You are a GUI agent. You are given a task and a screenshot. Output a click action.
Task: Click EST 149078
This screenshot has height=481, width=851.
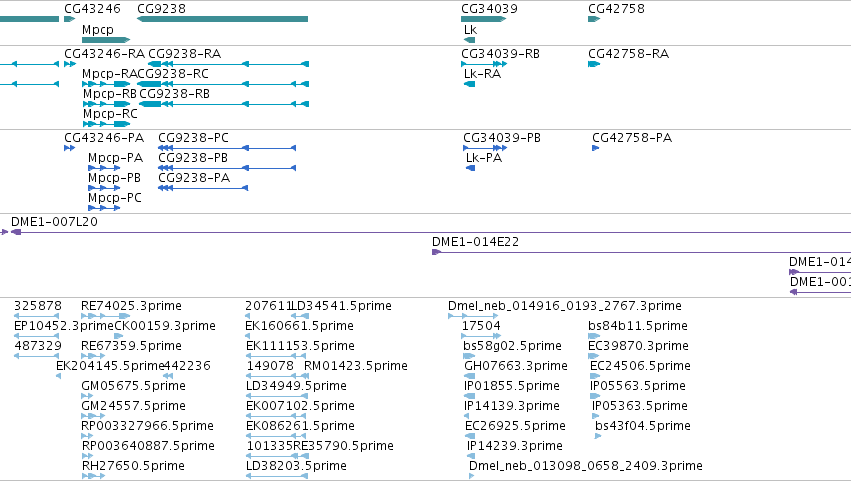[270, 366]
